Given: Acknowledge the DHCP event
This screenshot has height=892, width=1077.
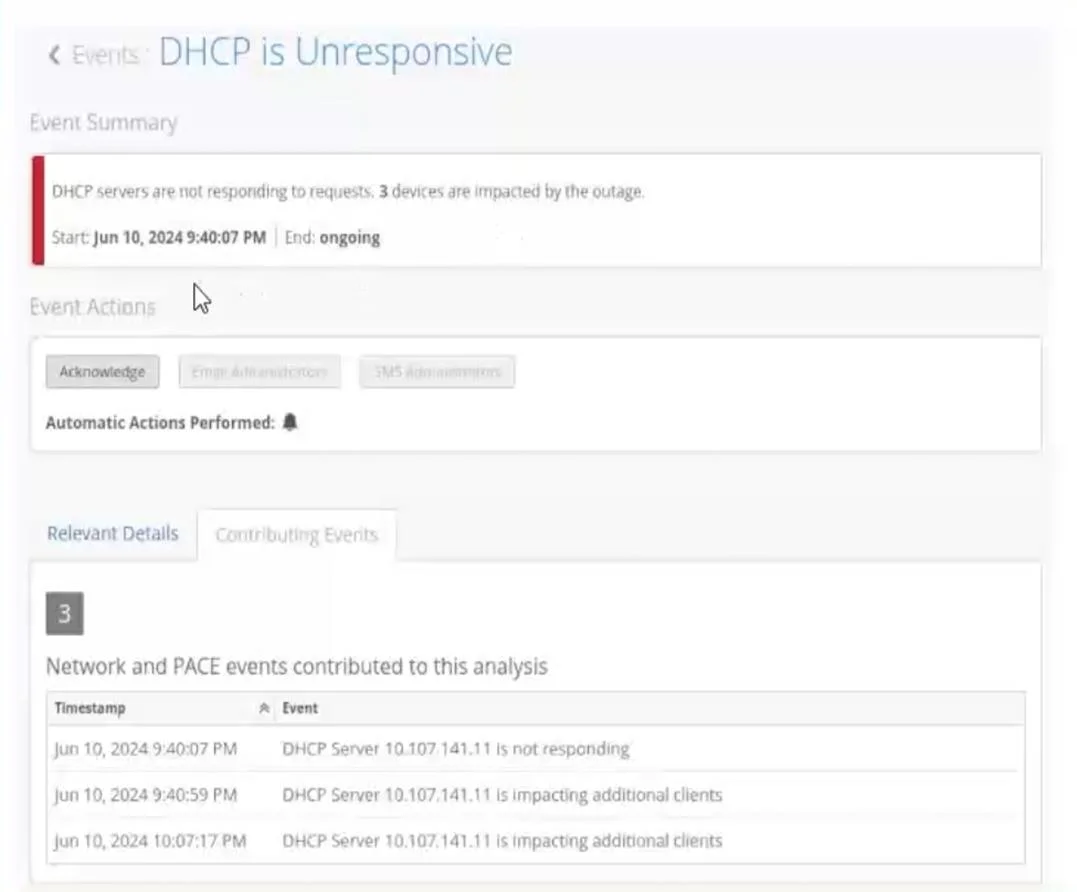Looking at the screenshot, I should click(102, 371).
